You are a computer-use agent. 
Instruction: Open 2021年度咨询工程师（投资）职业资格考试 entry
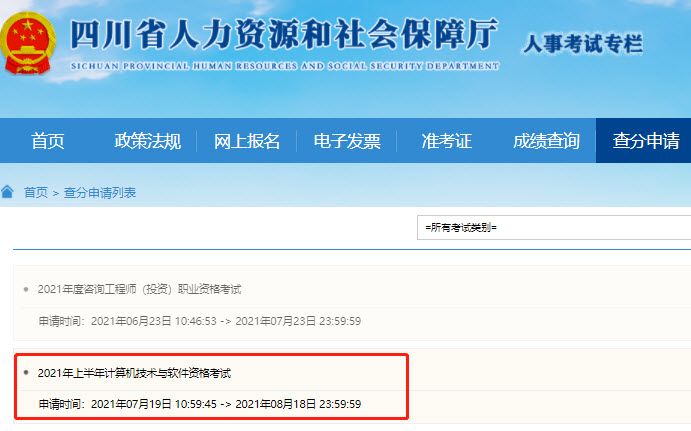tap(139, 289)
